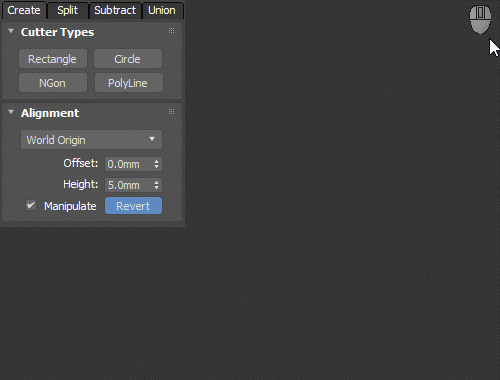Click the mouse indicator icon in the top-right corner
The height and width of the screenshot is (380, 500).
point(480,19)
